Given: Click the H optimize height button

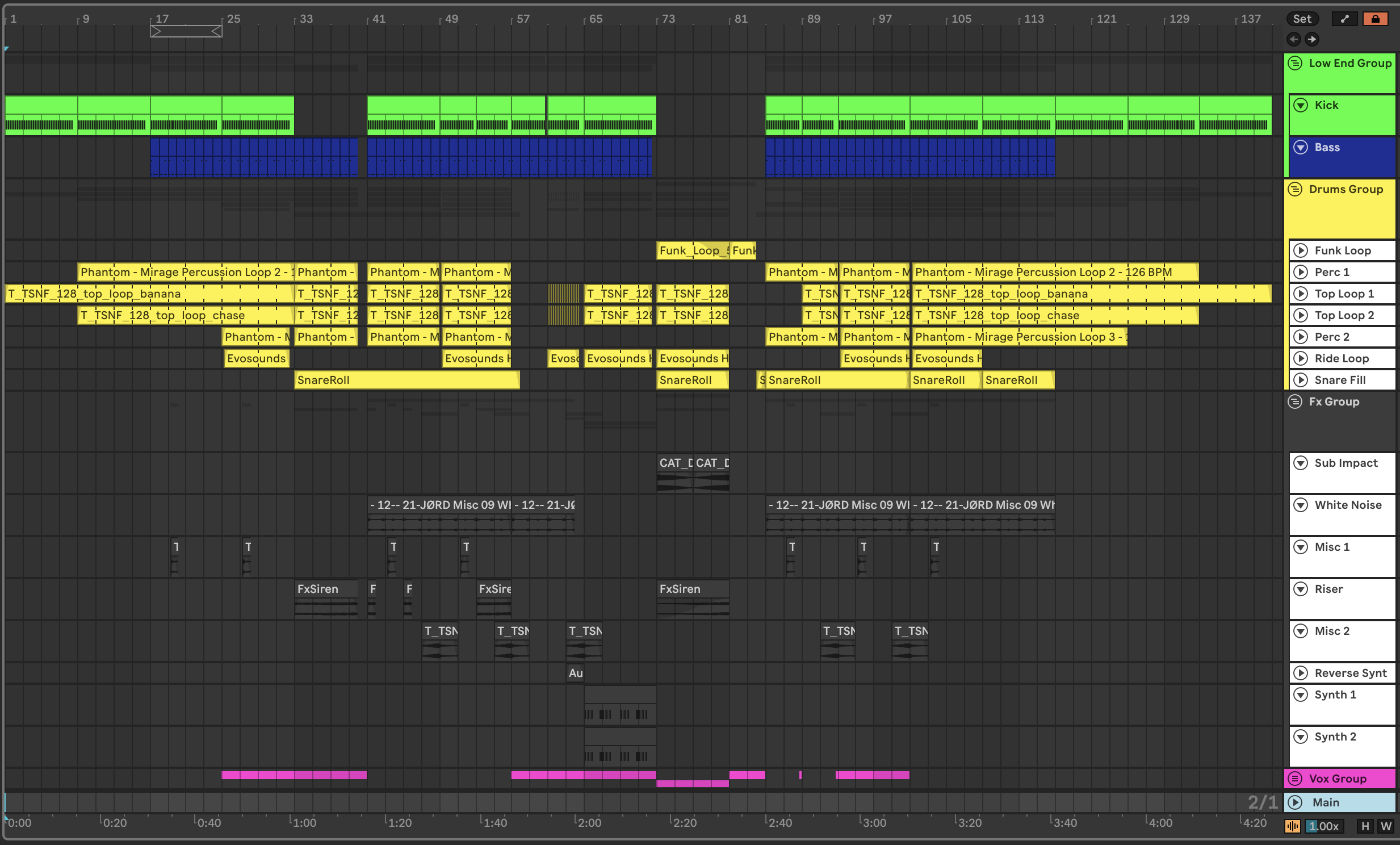Looking at the screenshot, I should point(1365,826).
